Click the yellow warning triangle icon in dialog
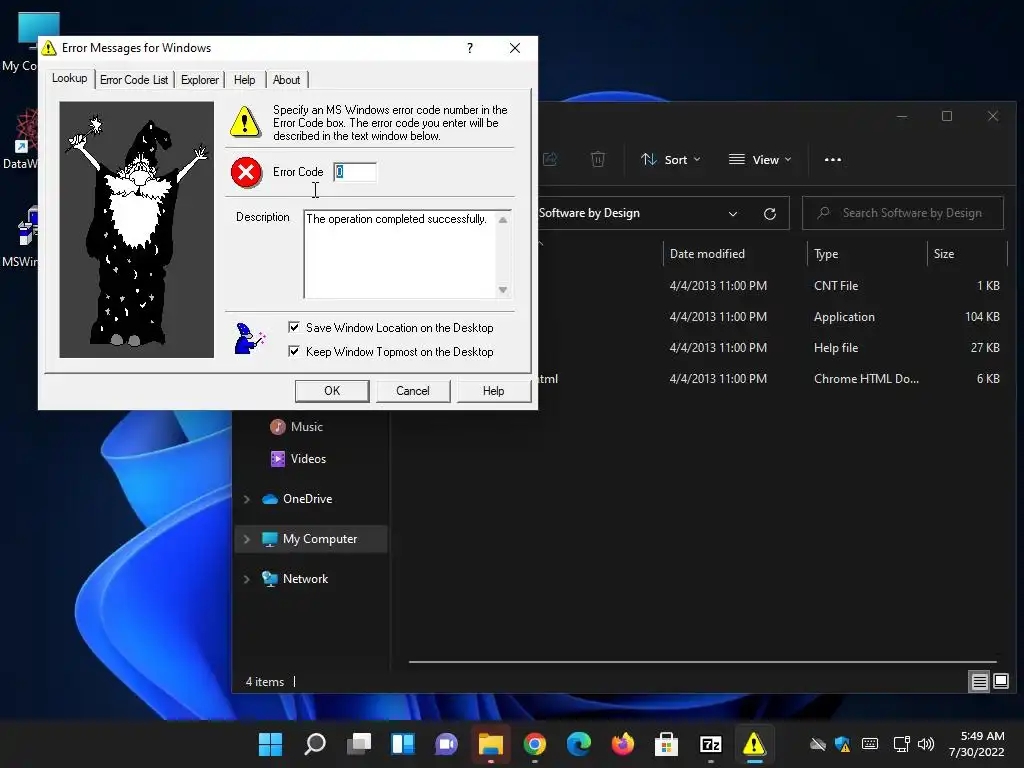This screenshot has height=768, width=1024. [x=245, y=121]
